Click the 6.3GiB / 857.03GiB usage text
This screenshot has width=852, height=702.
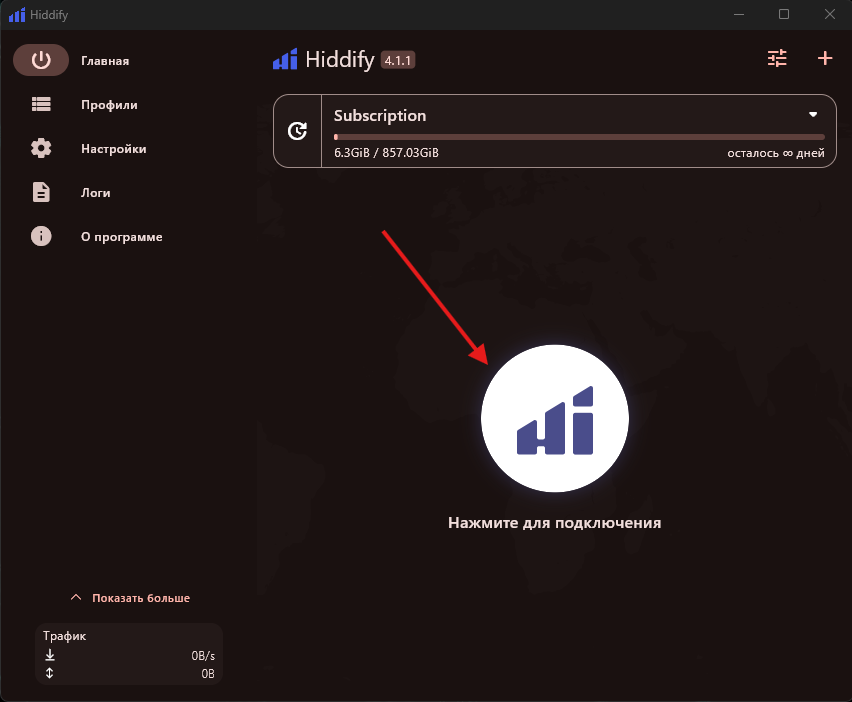point(386,153)
